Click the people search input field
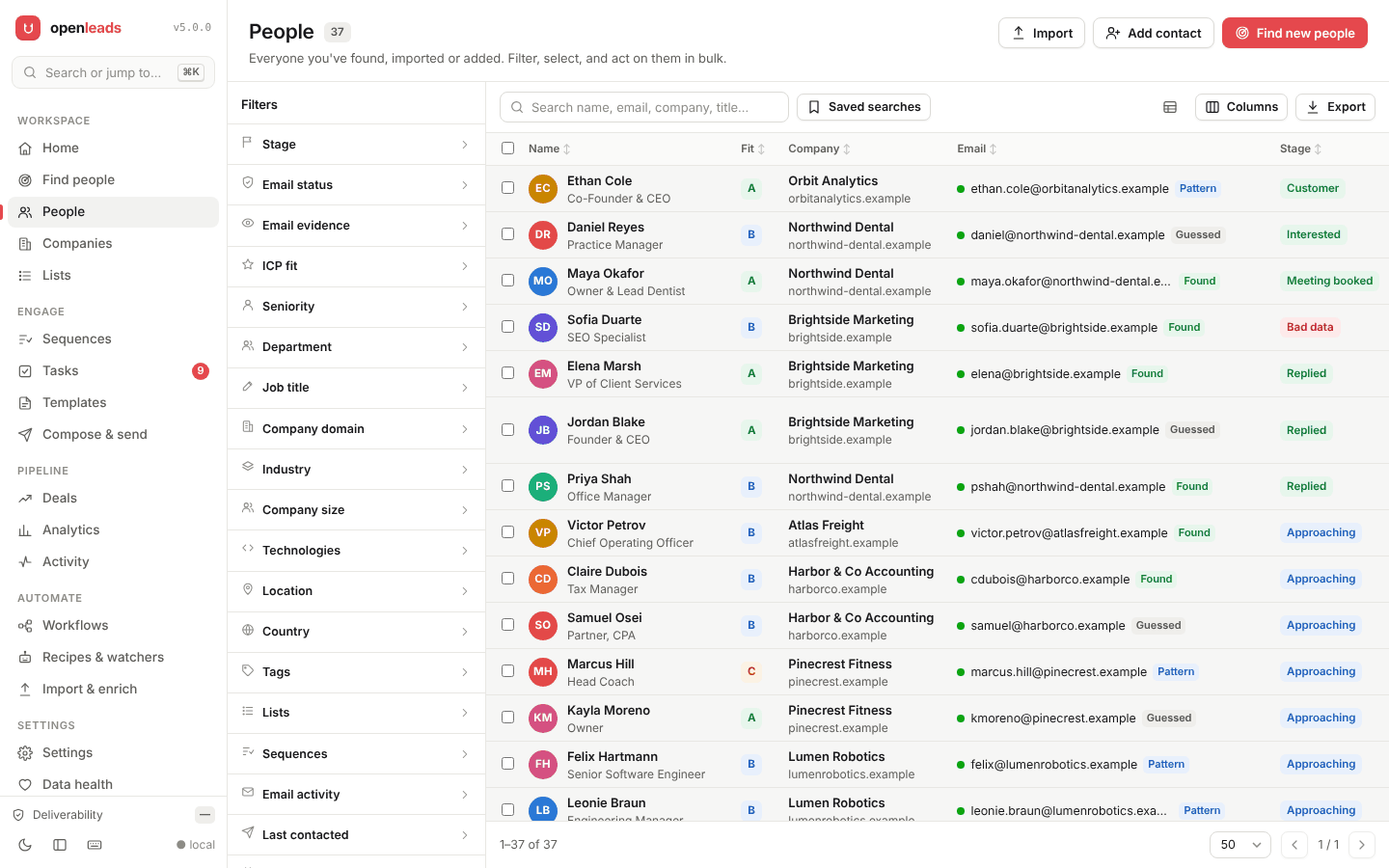The image size is (1389, 868). point(644,107)
